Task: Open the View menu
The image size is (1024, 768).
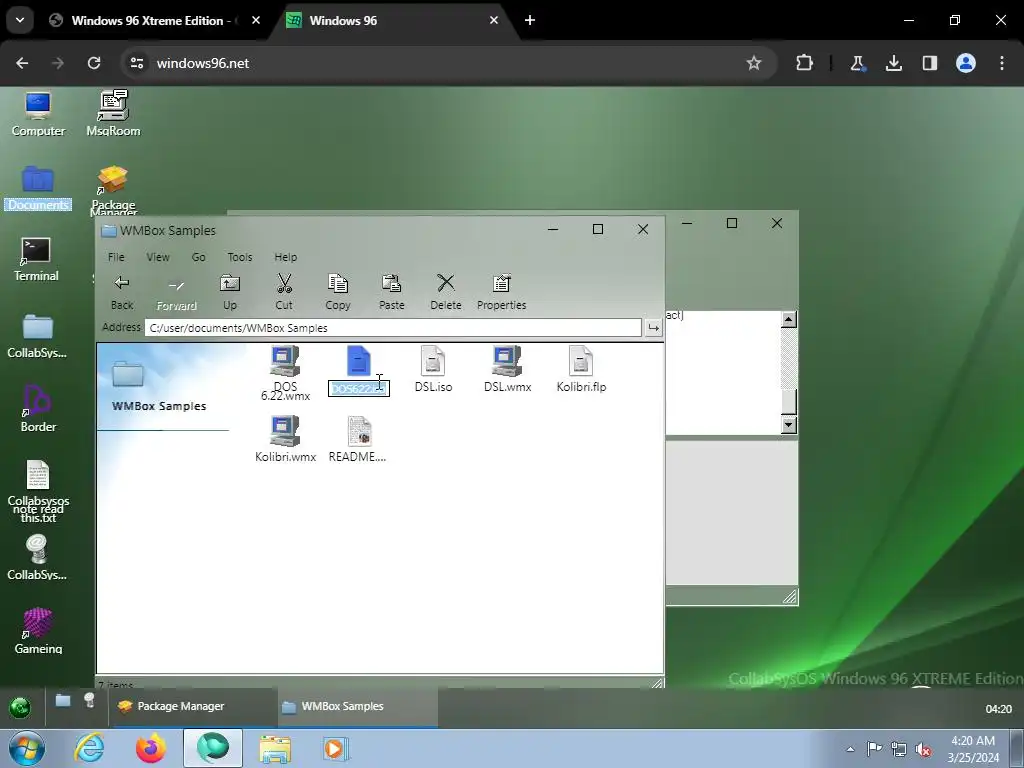Action: coord(158,257)
